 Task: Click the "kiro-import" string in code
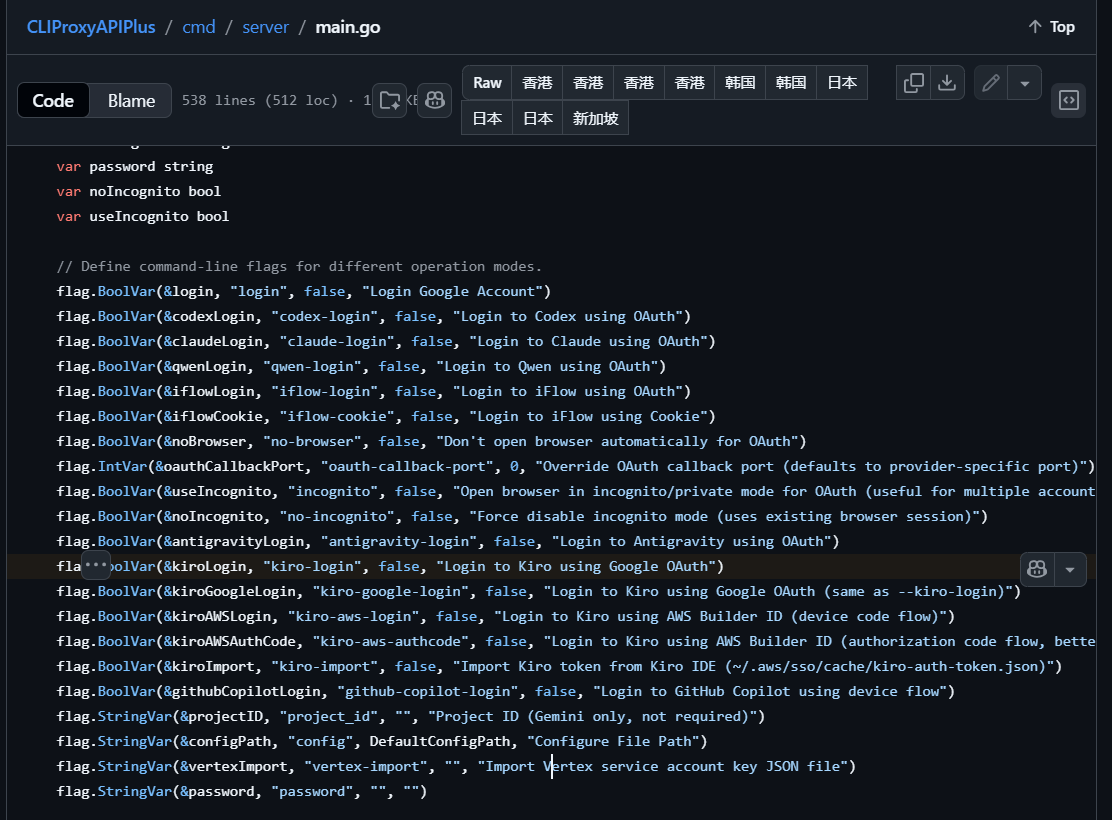tap(325, 666)
